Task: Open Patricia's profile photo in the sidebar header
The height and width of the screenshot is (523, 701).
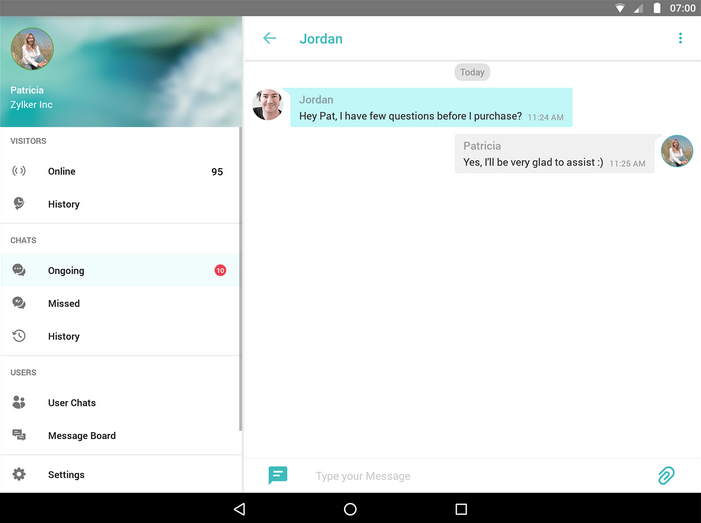Action: point(32,49)
